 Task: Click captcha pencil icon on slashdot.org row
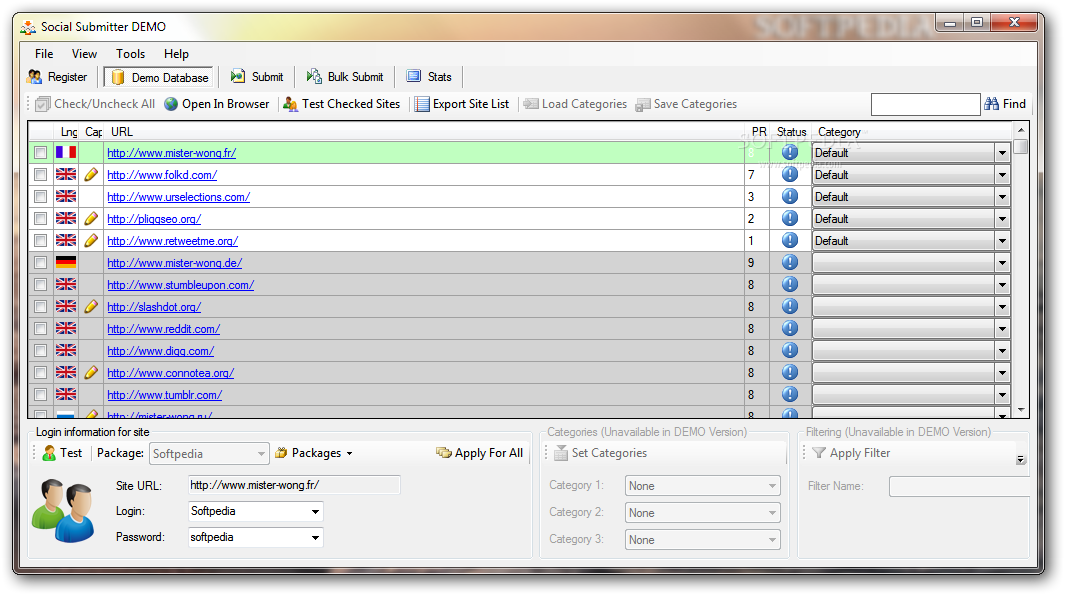point(91,306)
